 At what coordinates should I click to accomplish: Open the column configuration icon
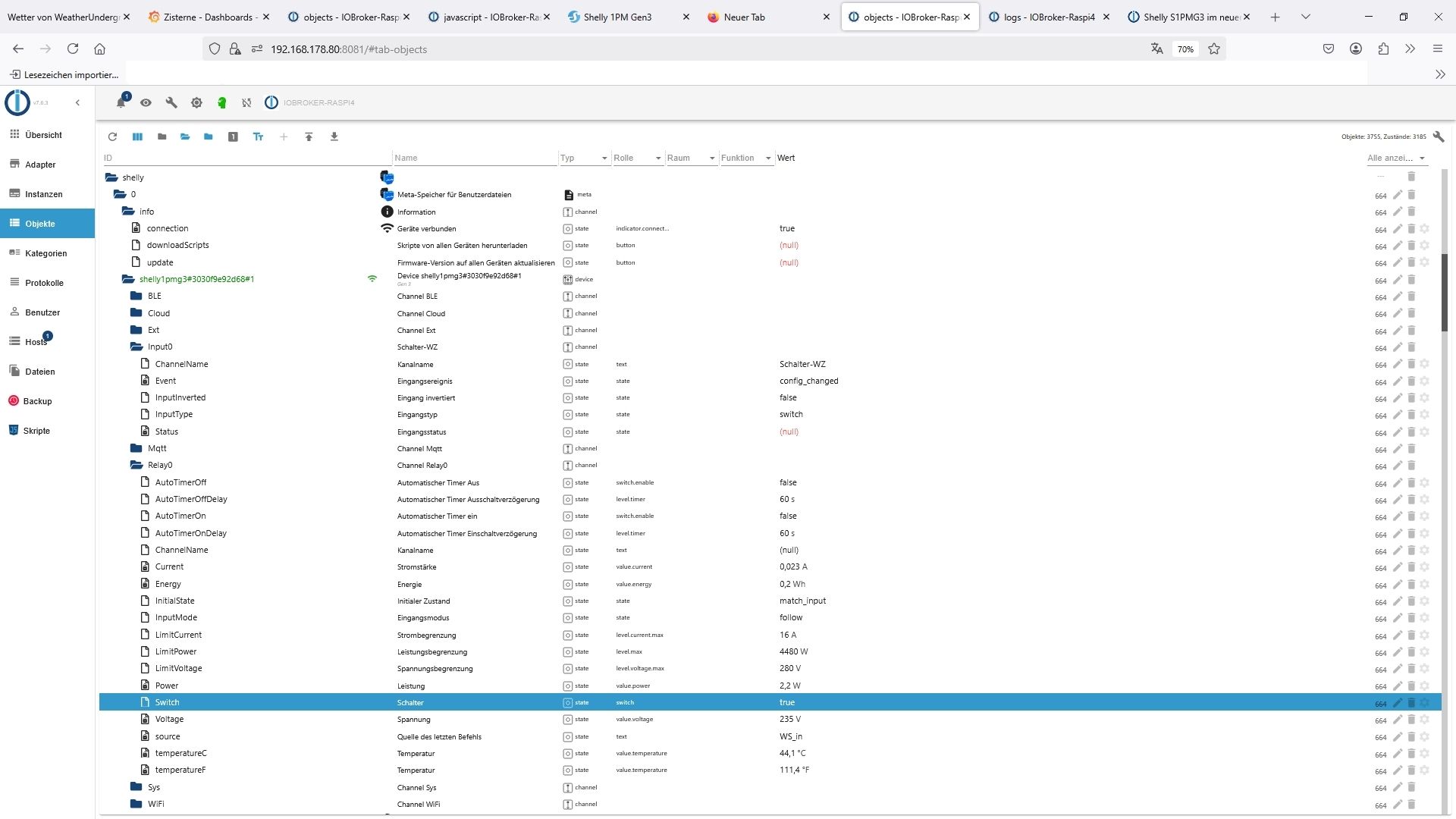click(137, 136)
